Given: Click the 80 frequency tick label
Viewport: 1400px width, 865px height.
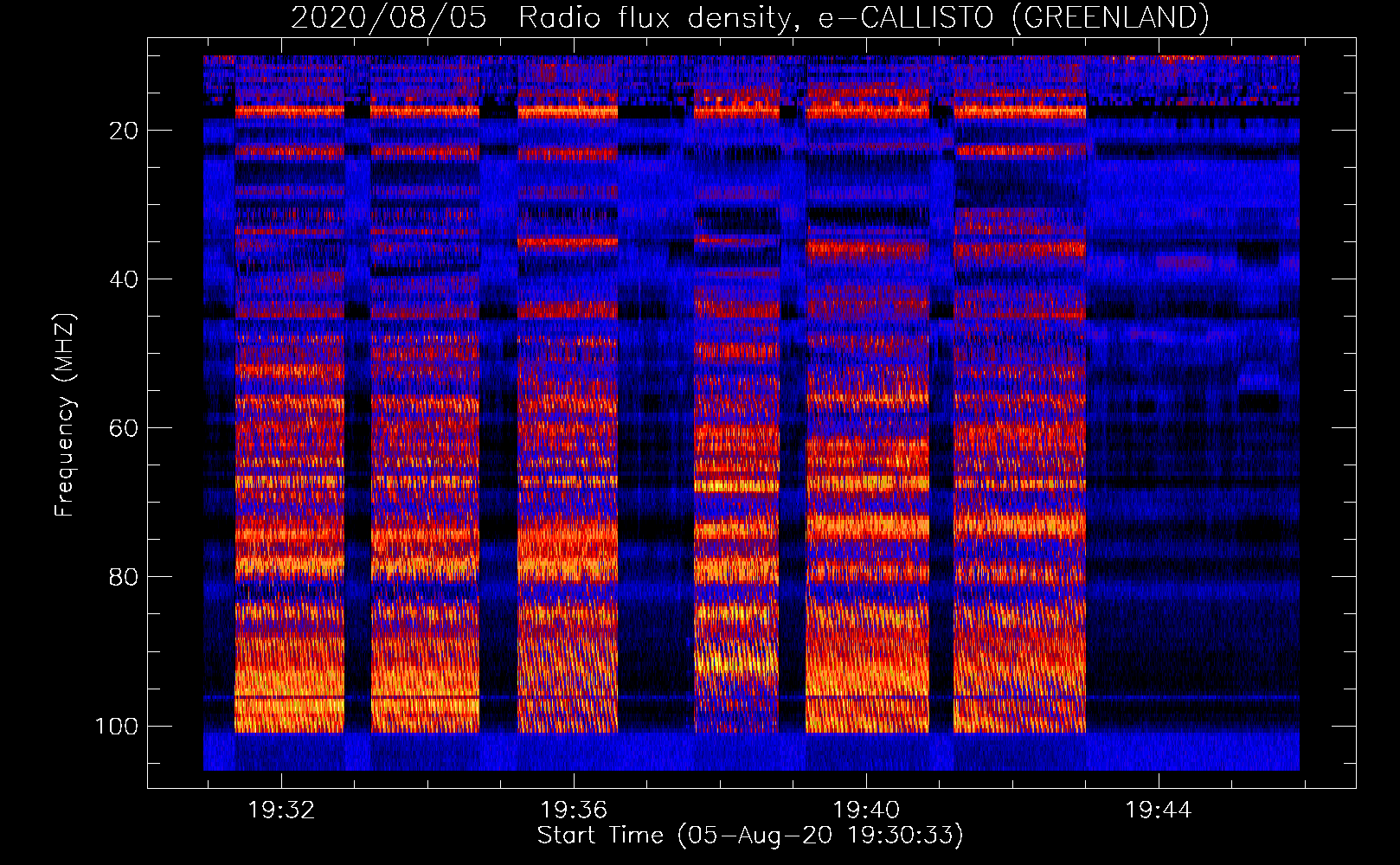Looking at the screenshot, I should (x=124, y=577).
